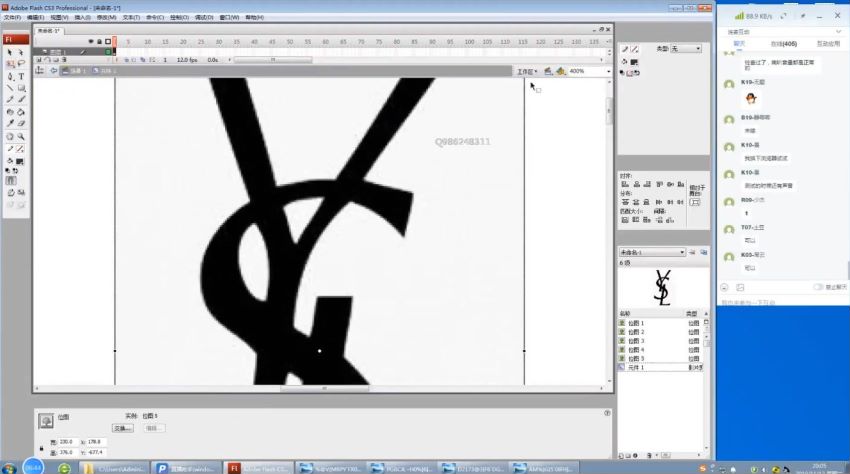
Task: Toggle green outline square on layer 1
Action: pyautogui.click(x=108, y=52)
